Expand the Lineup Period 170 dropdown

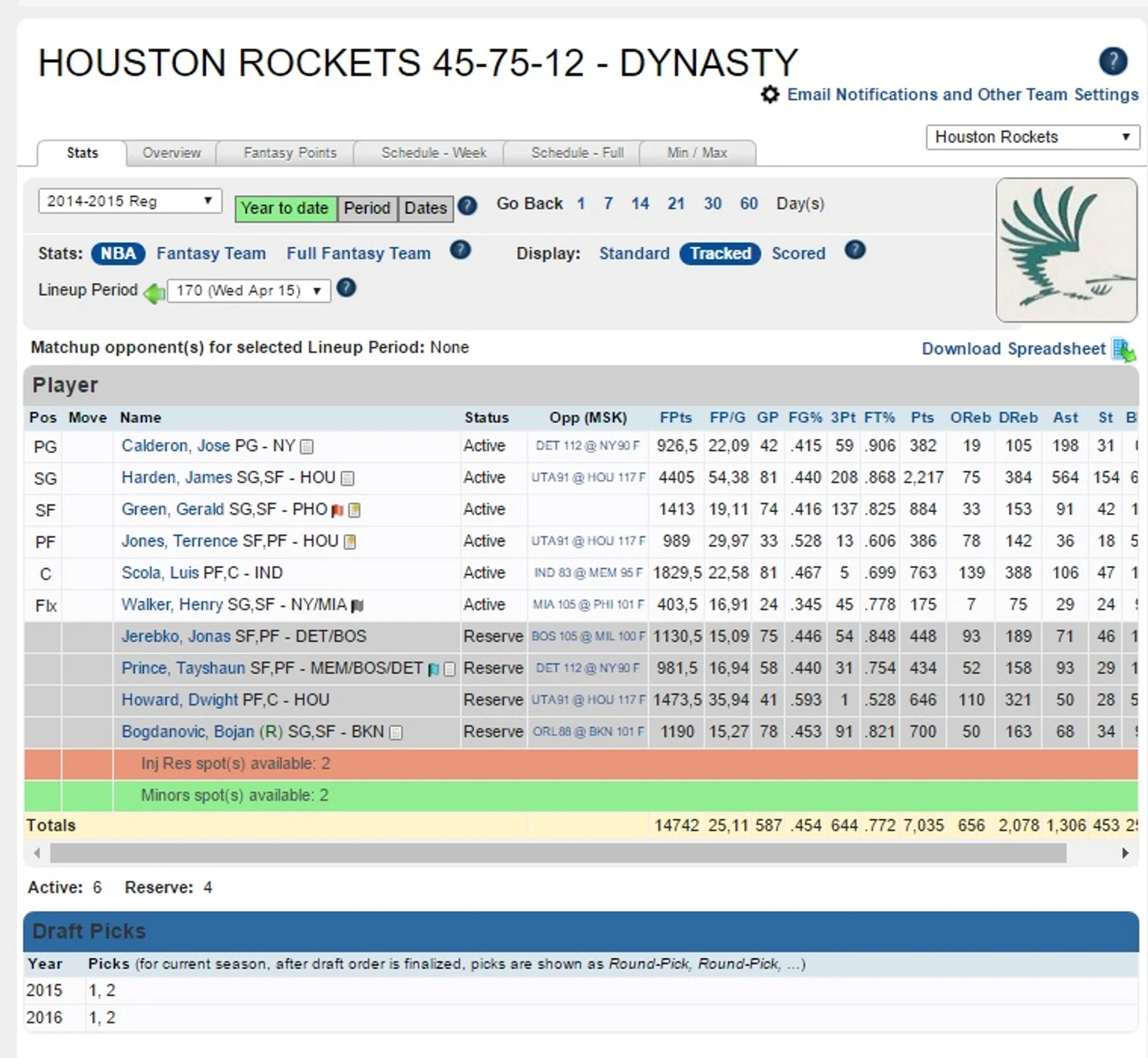pos(248,290)
